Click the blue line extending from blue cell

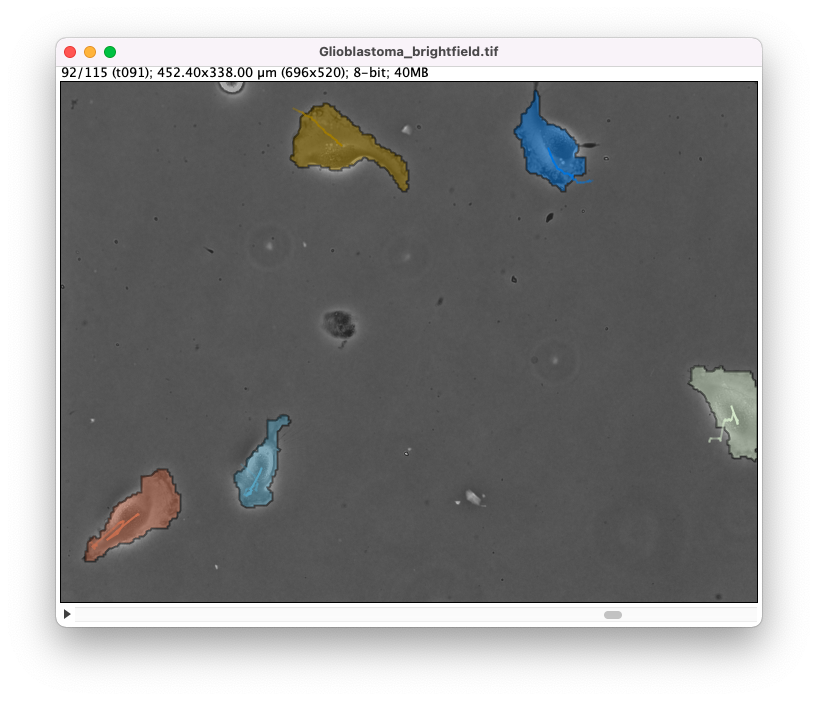[580, 182]
